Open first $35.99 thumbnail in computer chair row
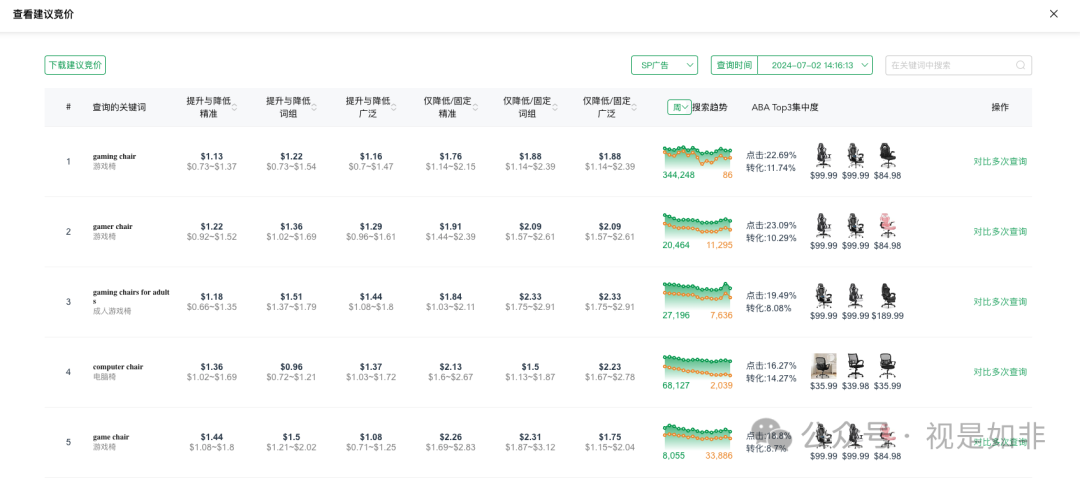 coord(823,366)
